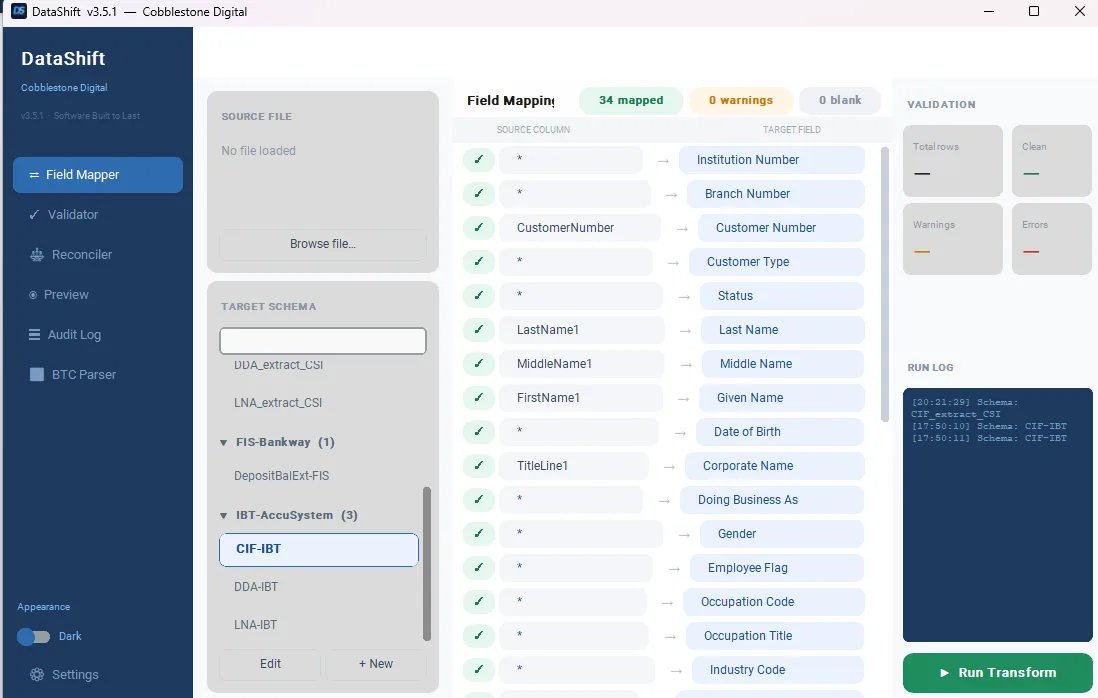Click the 34 mapped badge
Screen dimensions: 1098x698
631,100
